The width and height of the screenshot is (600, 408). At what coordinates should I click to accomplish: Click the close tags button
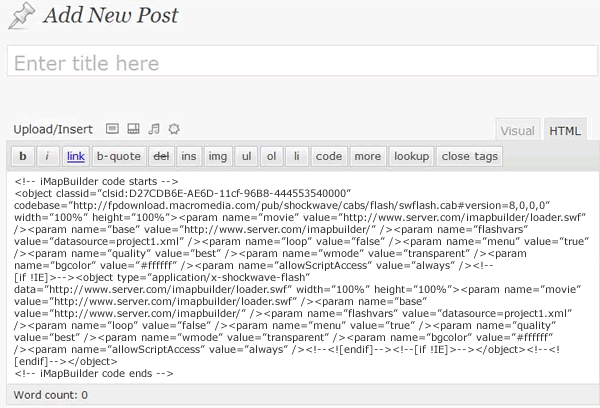click(470, 156)
